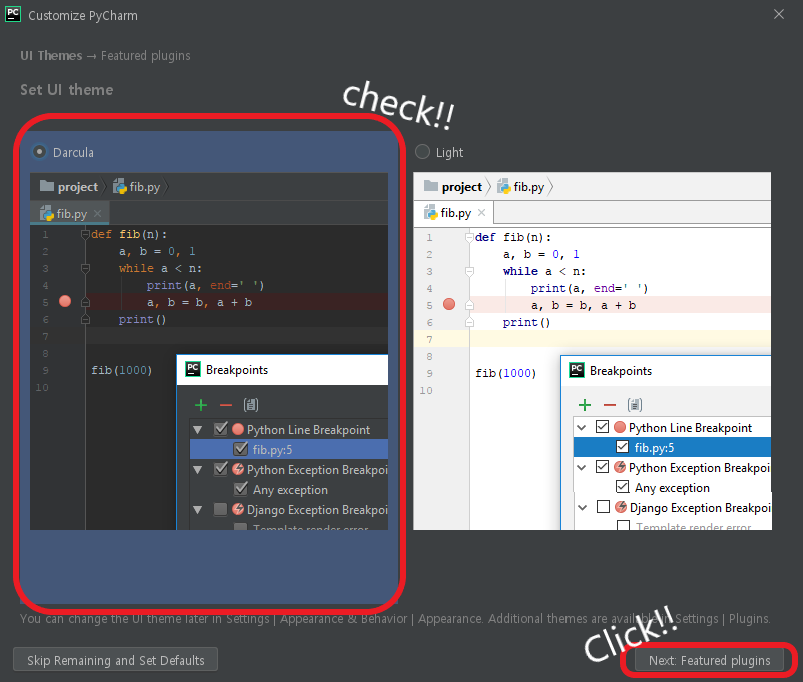Click Next: Featured plugins button

click(x=709, y=660)
